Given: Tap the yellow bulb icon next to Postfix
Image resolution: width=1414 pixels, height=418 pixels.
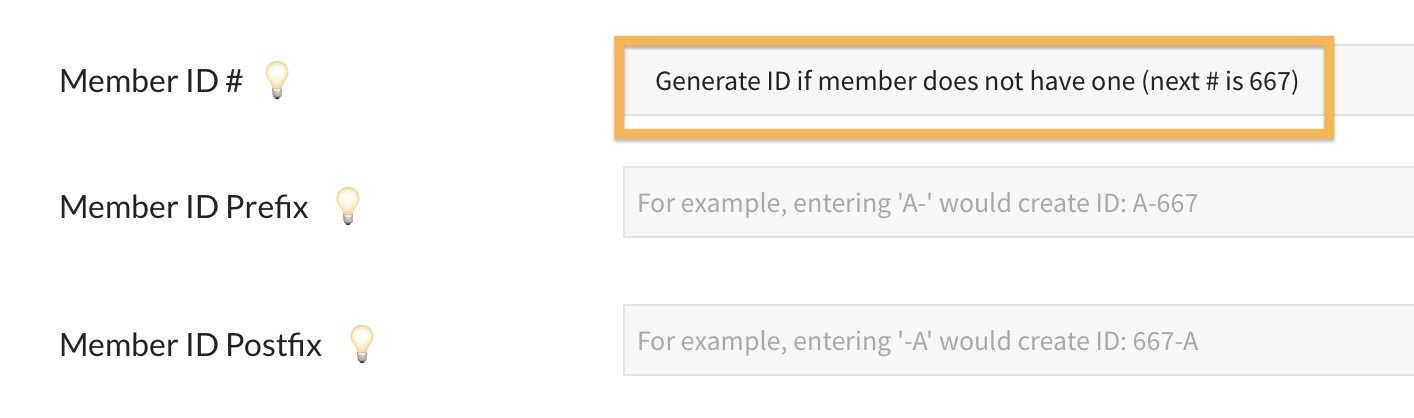Looking at the screenshot, I should pyautogui.click(x=360, y=344).
